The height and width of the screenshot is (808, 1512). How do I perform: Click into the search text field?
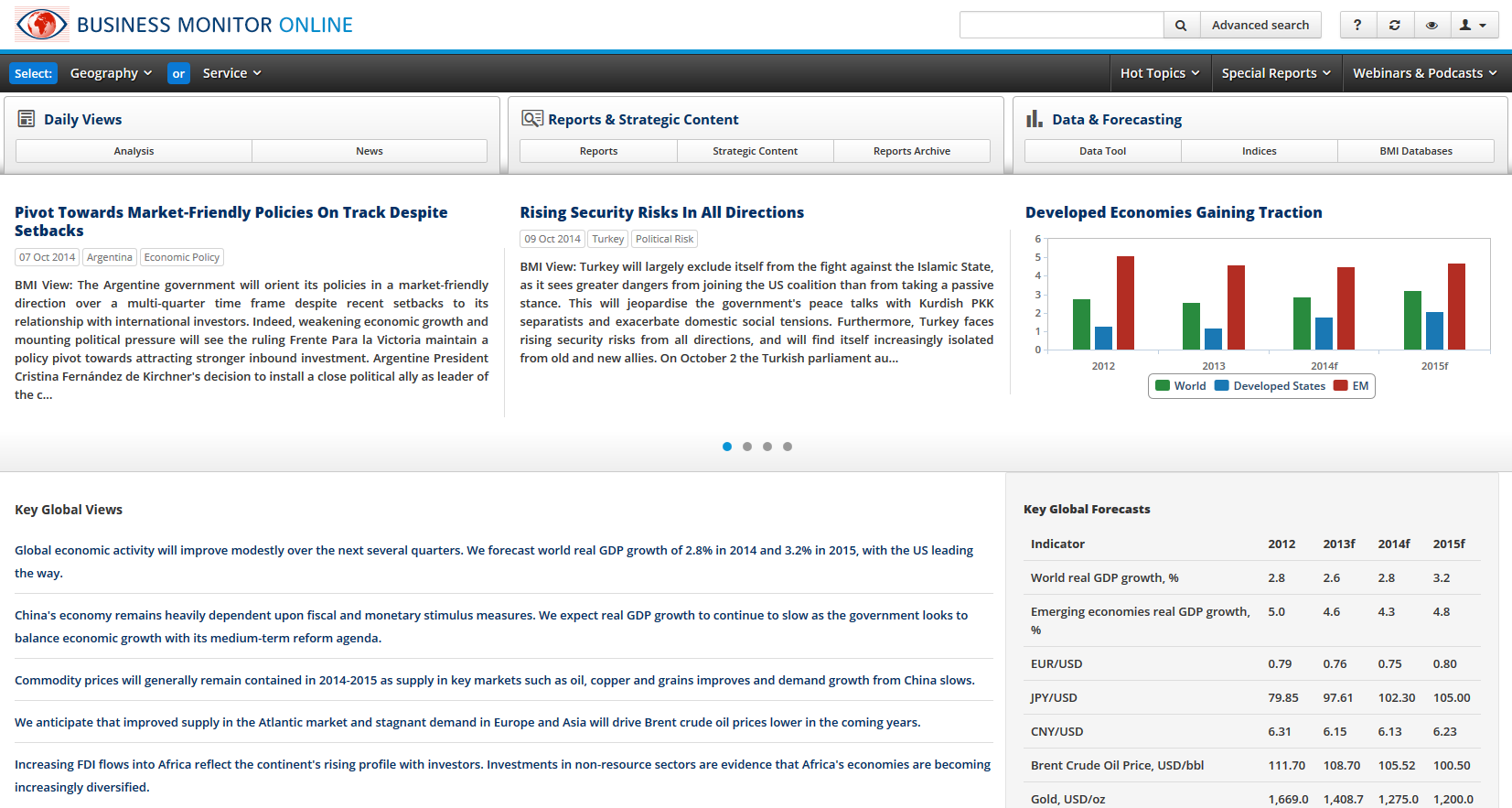tap(1061, 26)
